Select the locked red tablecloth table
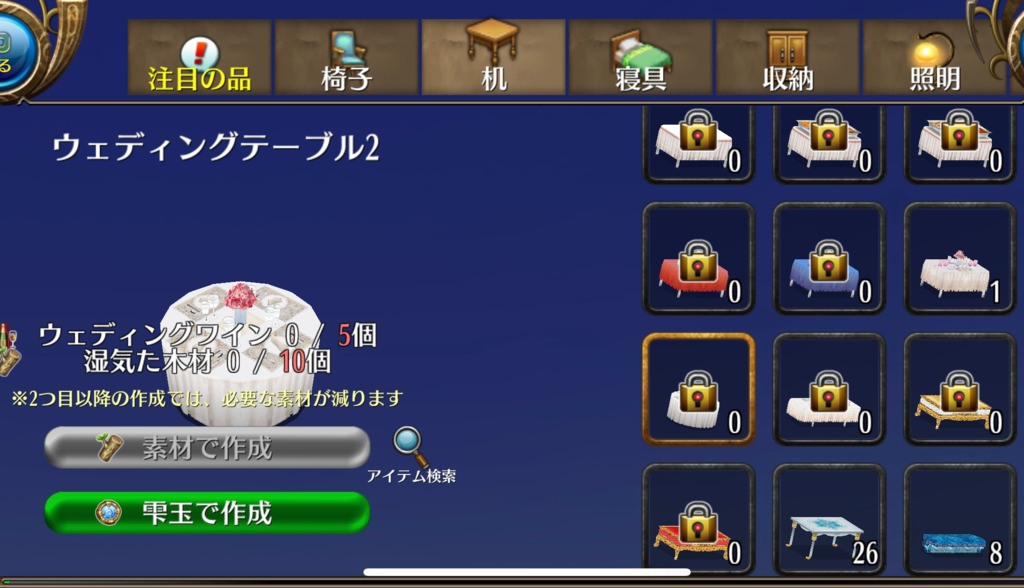Image resolution: width=1024 pixels, height=588 pixels. coord(699,259)
